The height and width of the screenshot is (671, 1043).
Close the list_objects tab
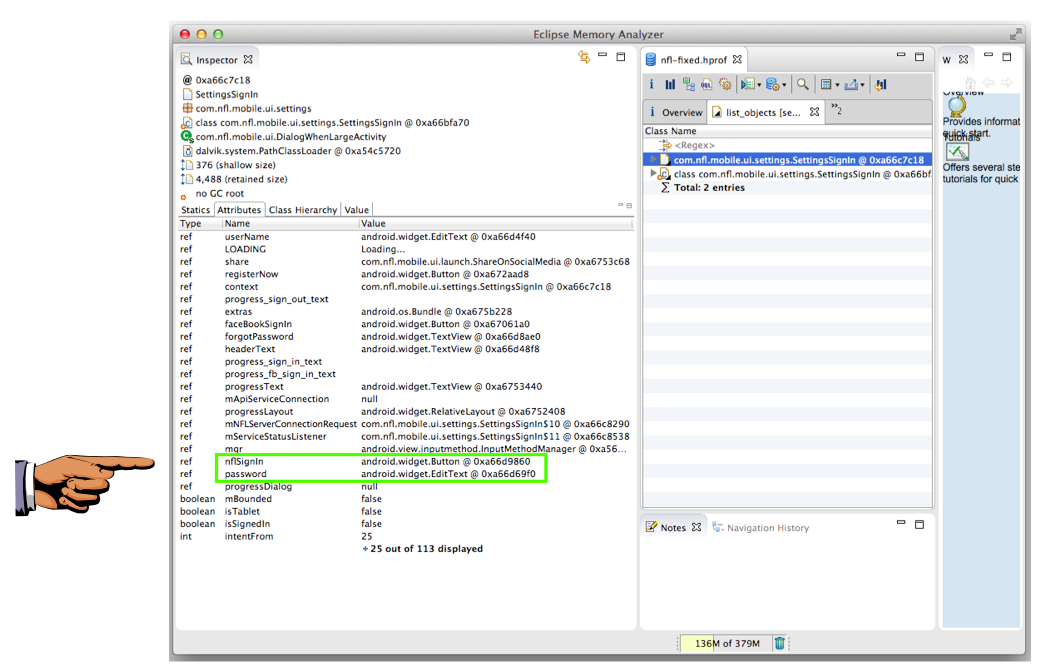click(x=815, y=112)
